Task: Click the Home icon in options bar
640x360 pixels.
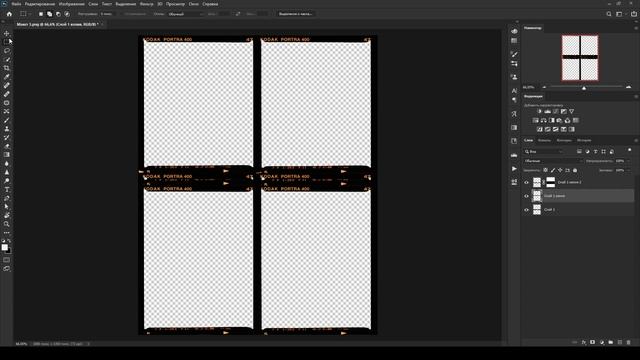Action: 9,14
